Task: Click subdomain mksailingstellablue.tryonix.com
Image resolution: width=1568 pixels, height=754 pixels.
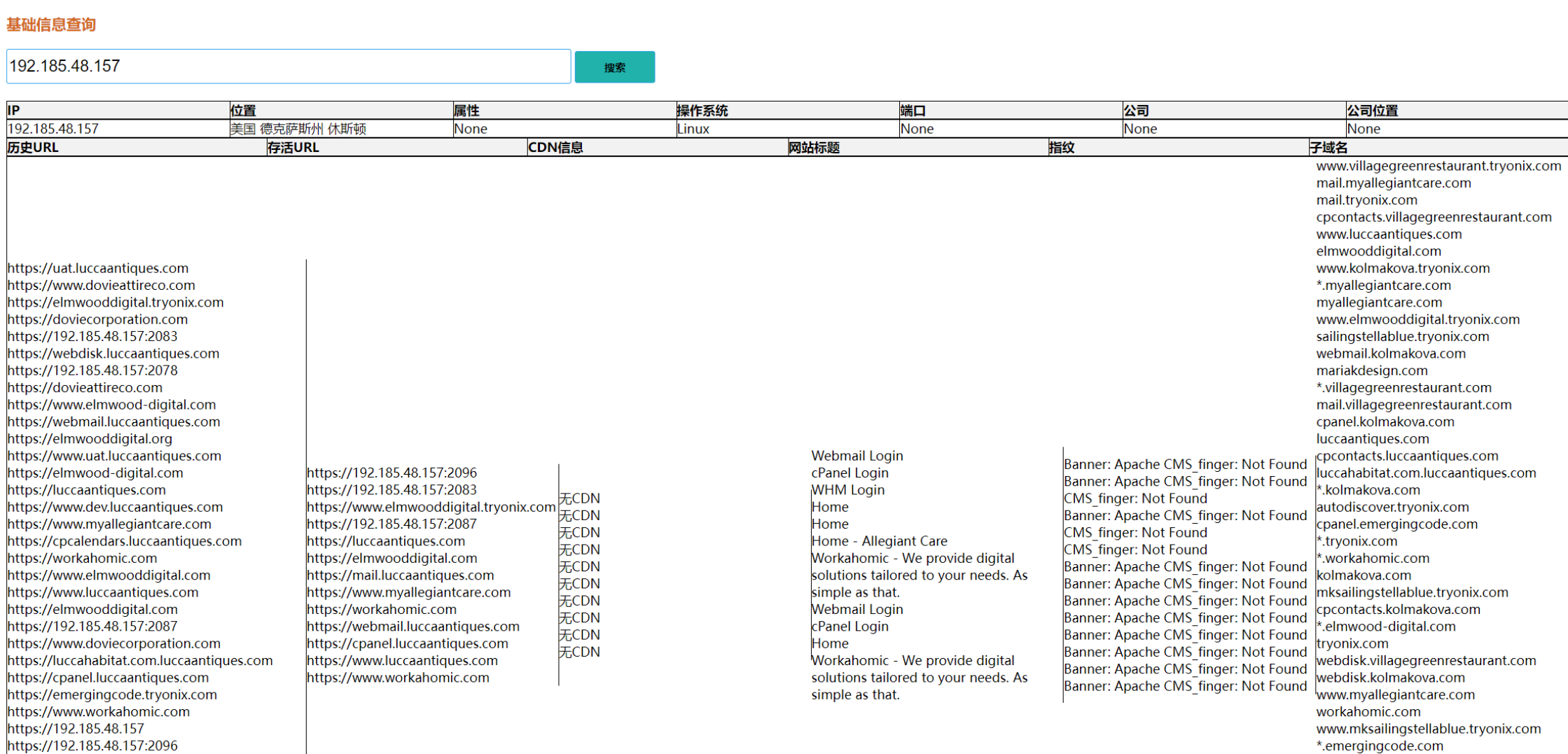Action: click(x=1413, y=592)
